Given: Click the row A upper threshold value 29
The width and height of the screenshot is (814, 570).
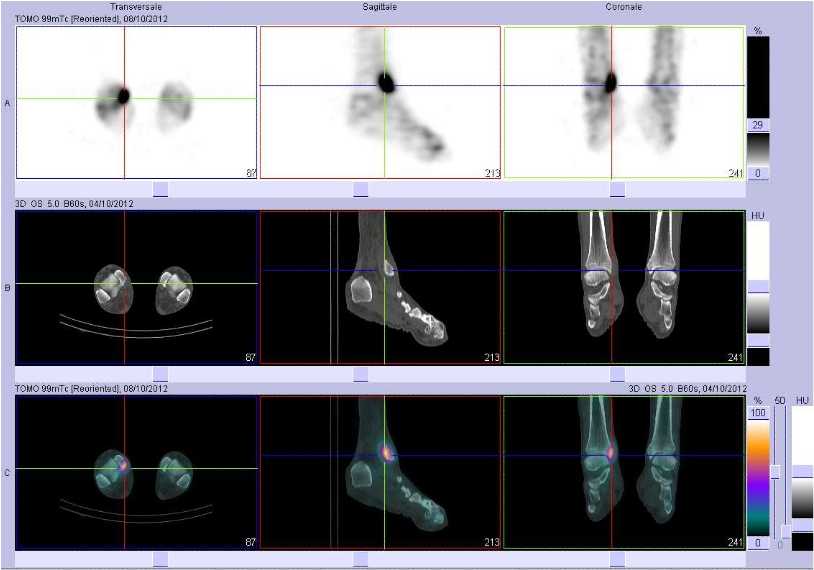Looking at the screenshot, I should 757,125.
